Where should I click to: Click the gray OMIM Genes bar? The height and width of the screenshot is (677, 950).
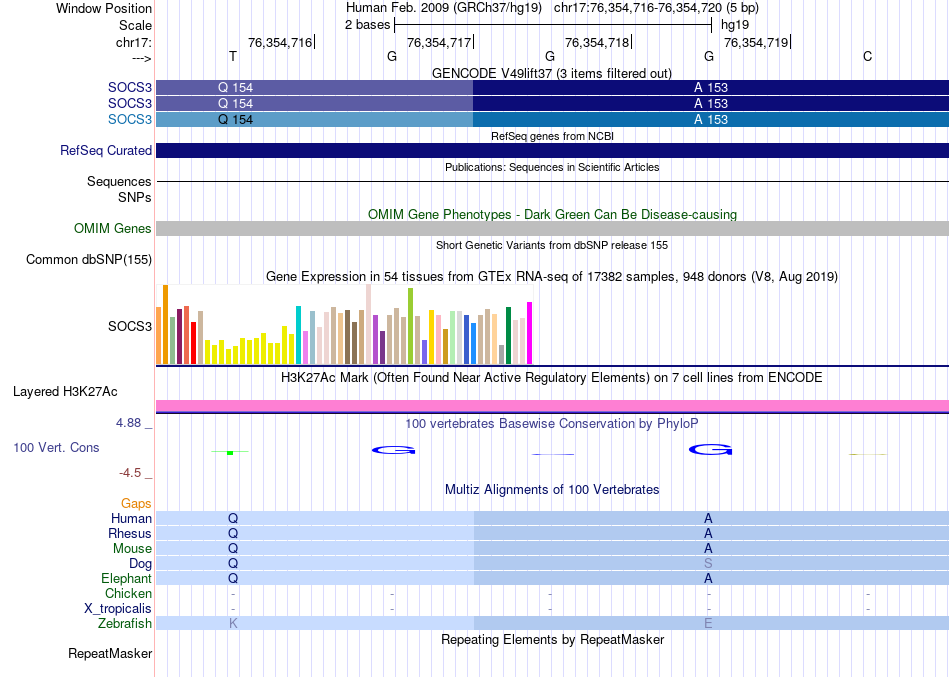552,228
